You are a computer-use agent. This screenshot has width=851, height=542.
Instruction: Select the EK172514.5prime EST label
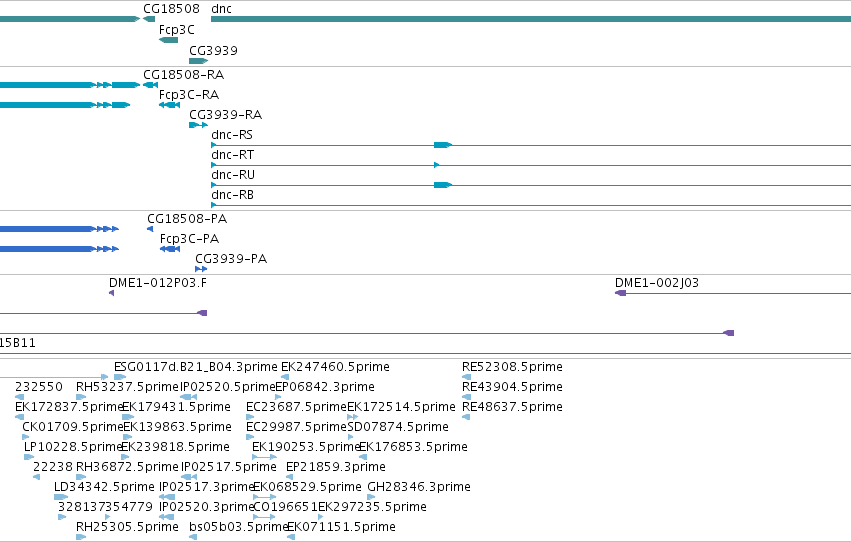[x=401, y=407]
